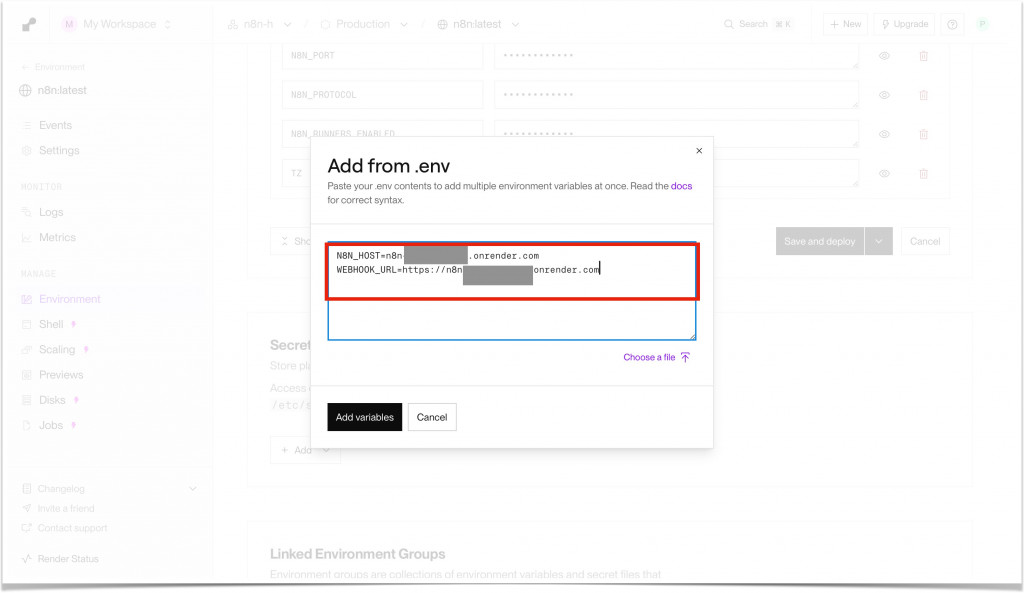Open the user avatar P menu
The height and width of the screenshot is (593, 1024).
(x=982, y=24)
